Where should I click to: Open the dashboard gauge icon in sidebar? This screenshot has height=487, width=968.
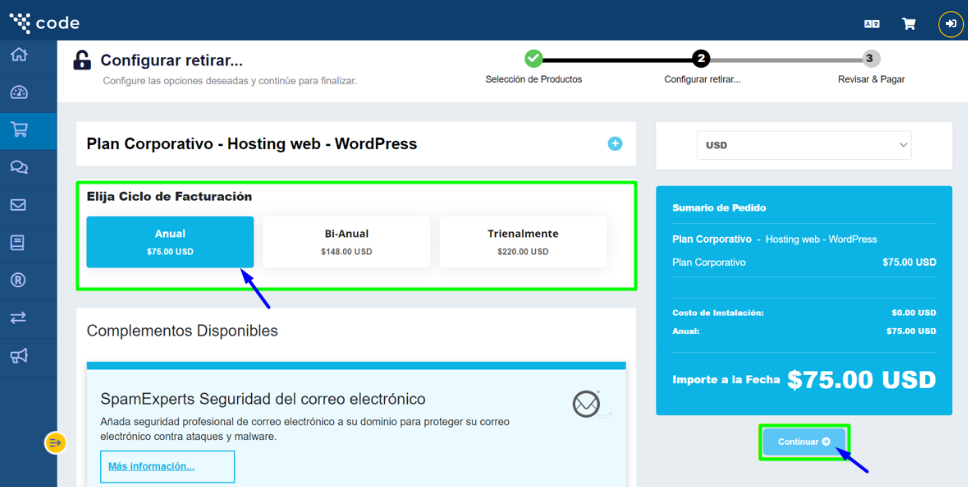point(18,93)
